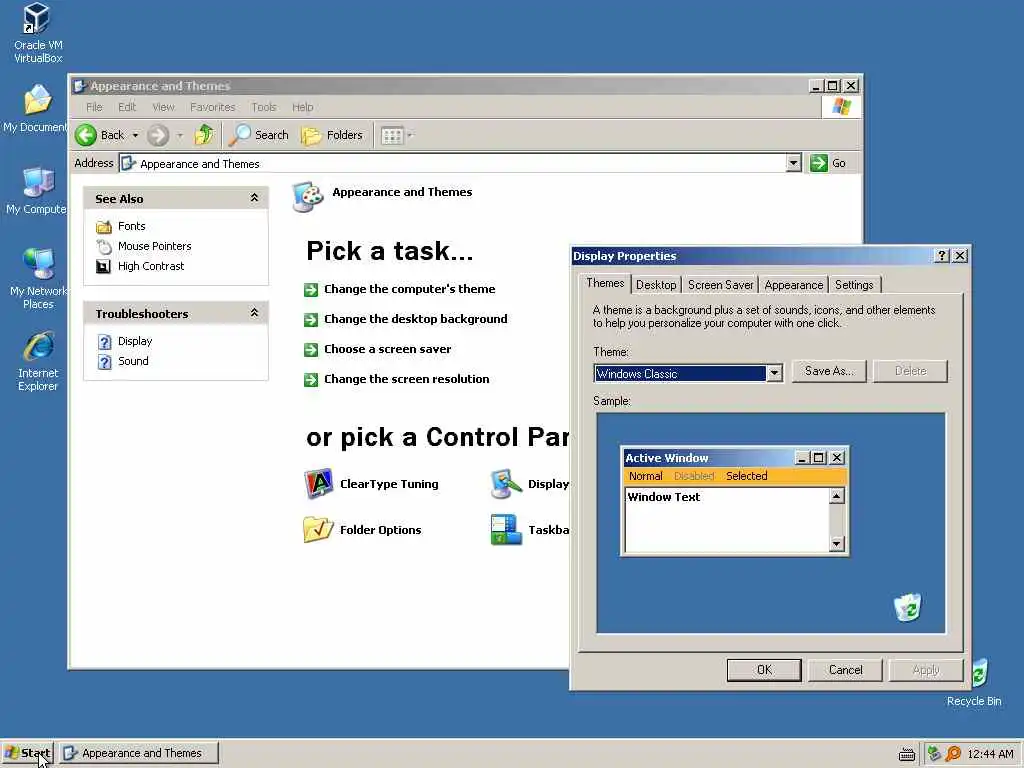Click the ClearType Tuning icon

(x=319, y=484)
